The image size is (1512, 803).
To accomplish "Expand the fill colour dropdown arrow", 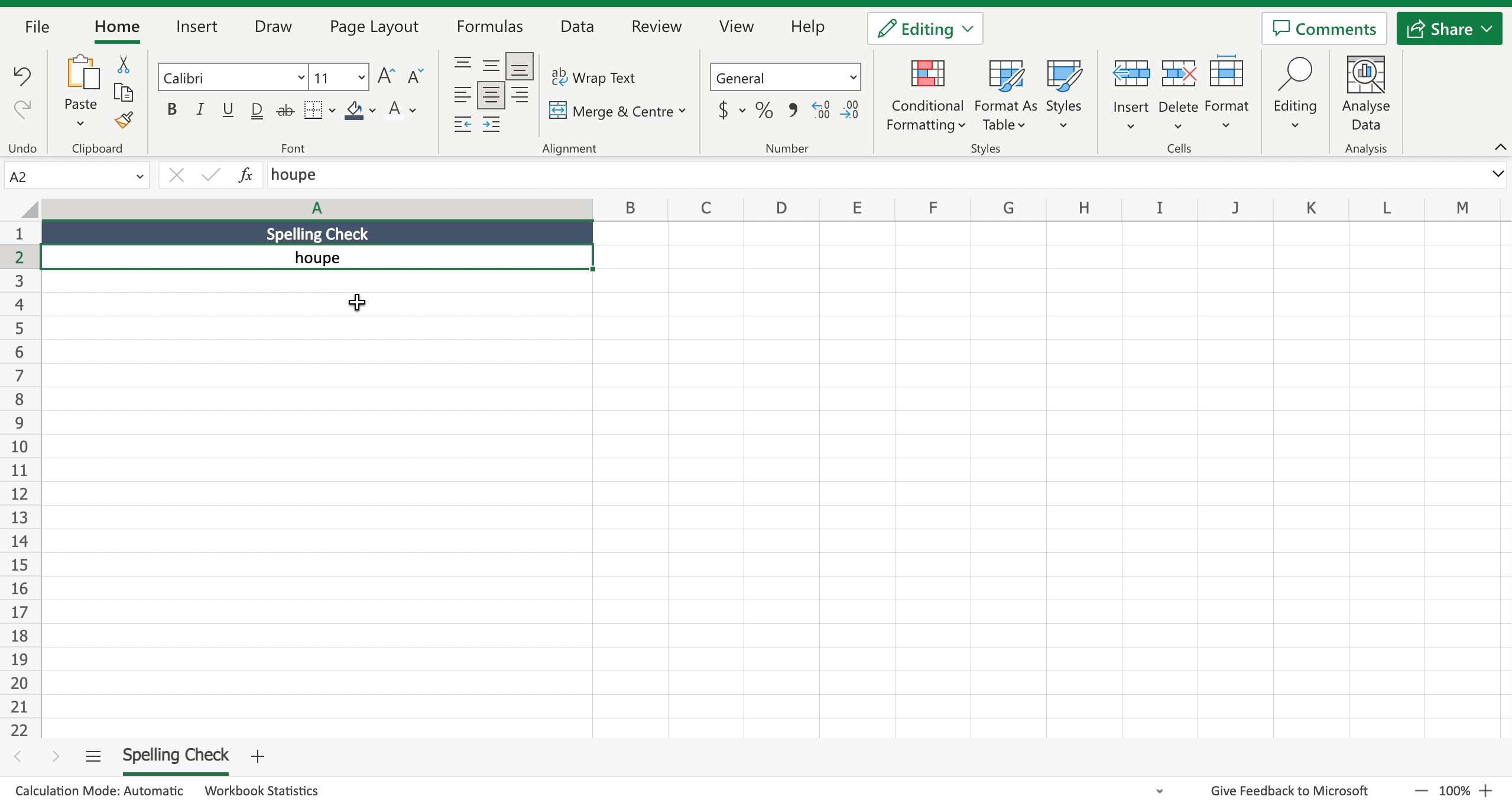I will [372, 111].
